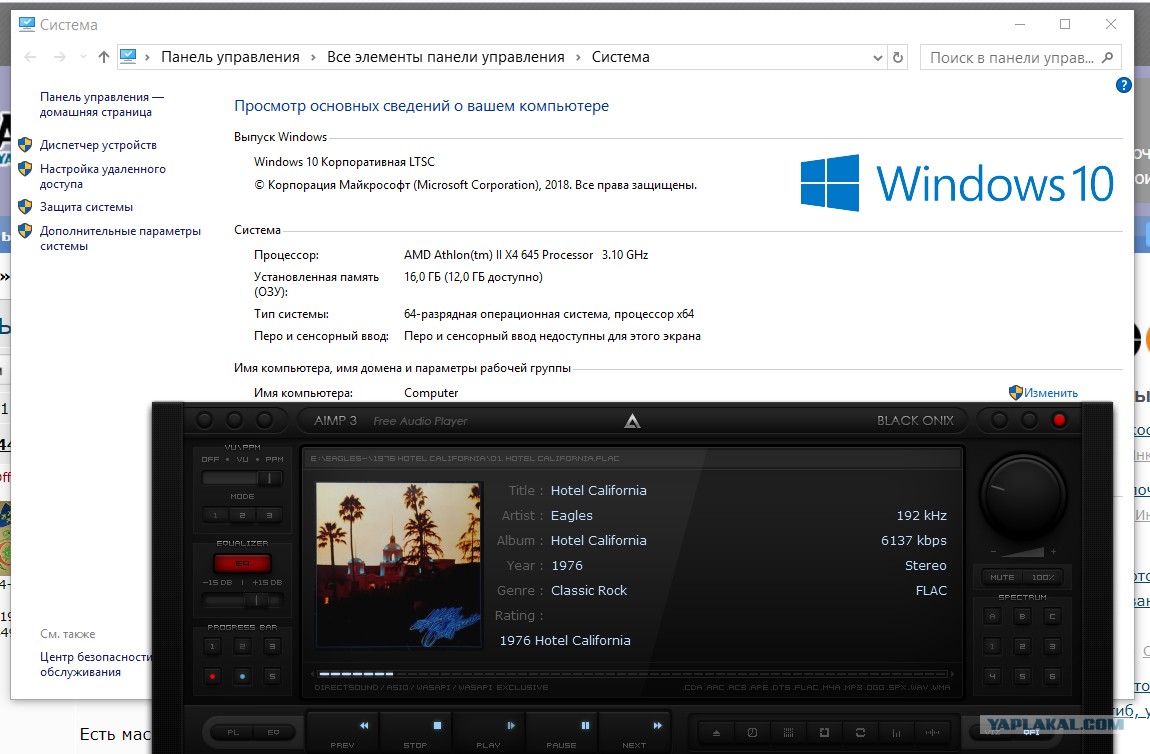1150x754 pixels.
Task: Expand the recent locations dropdown arrow
Action: (x=82, y=57)
